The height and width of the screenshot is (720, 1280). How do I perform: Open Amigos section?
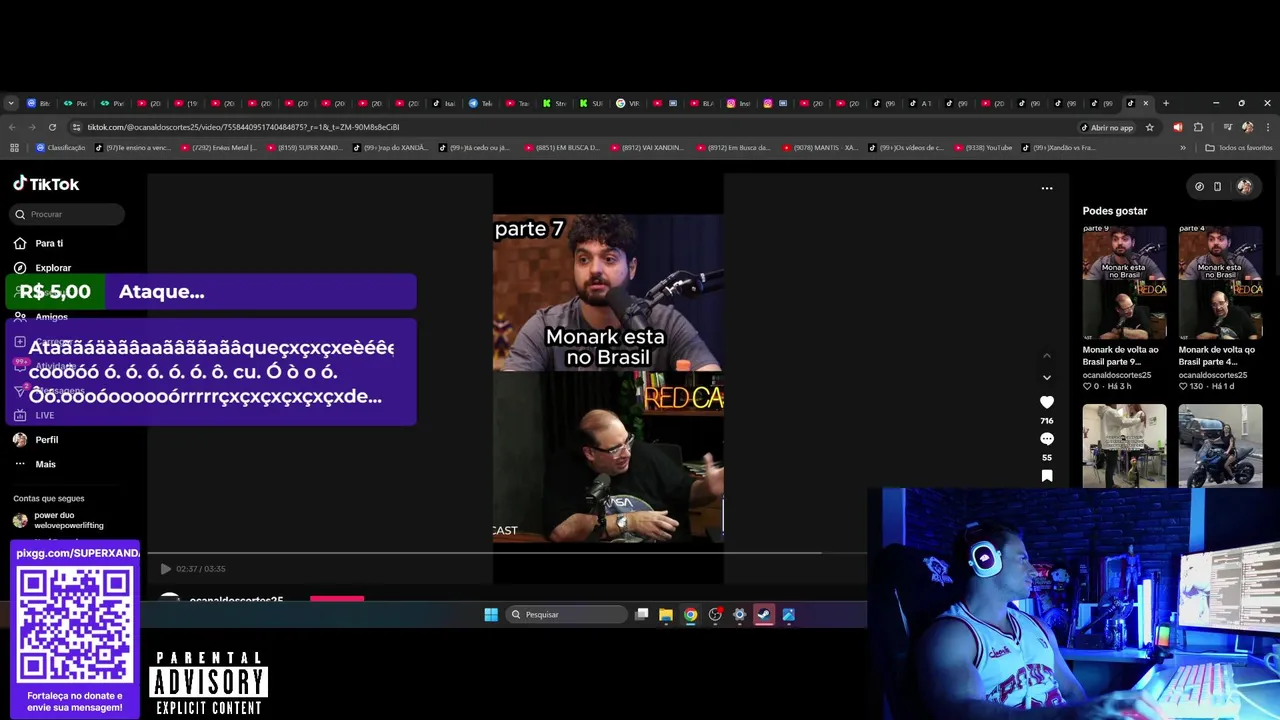click(x=51, y=317)
